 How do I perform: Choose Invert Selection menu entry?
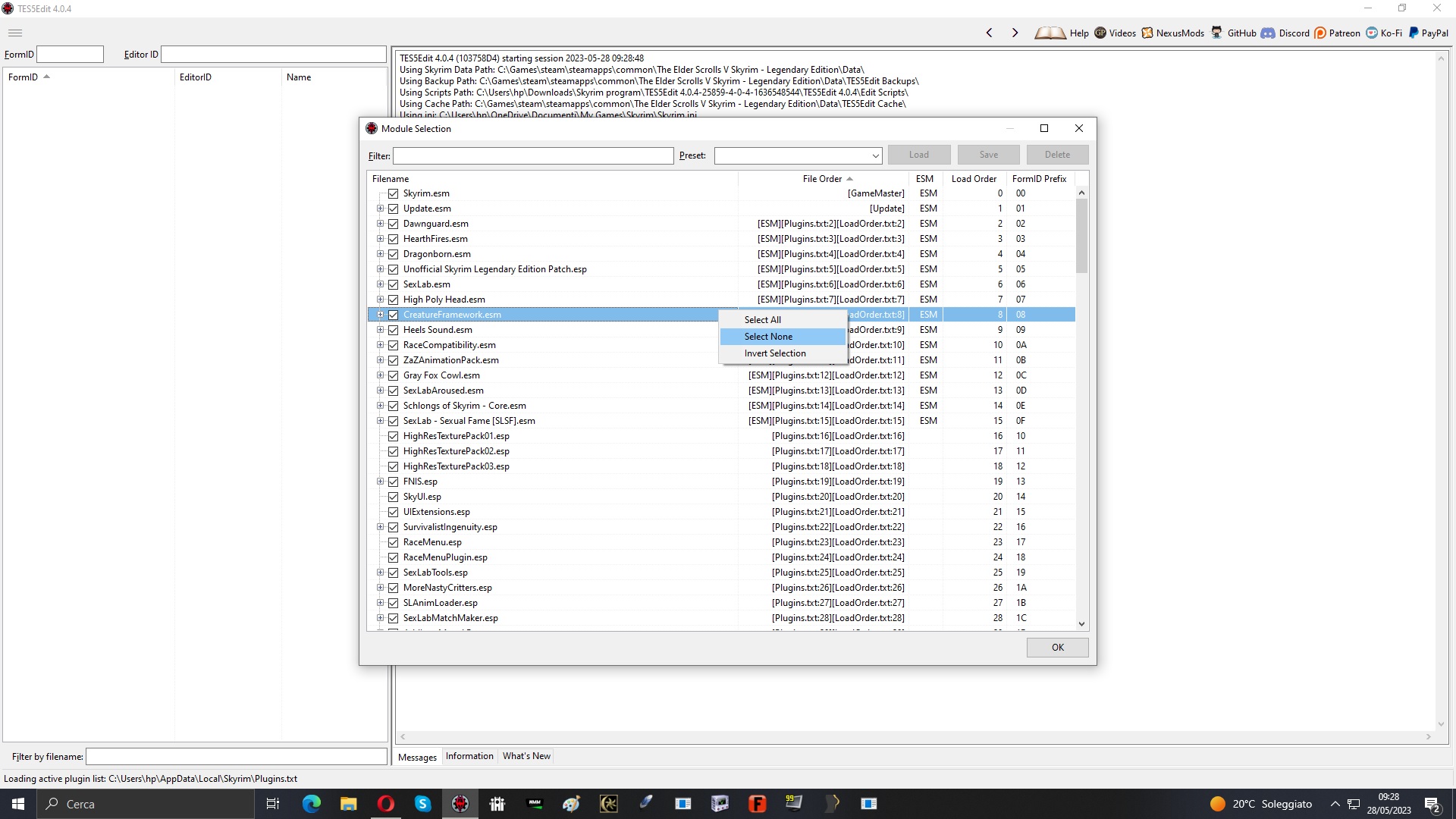783,353
